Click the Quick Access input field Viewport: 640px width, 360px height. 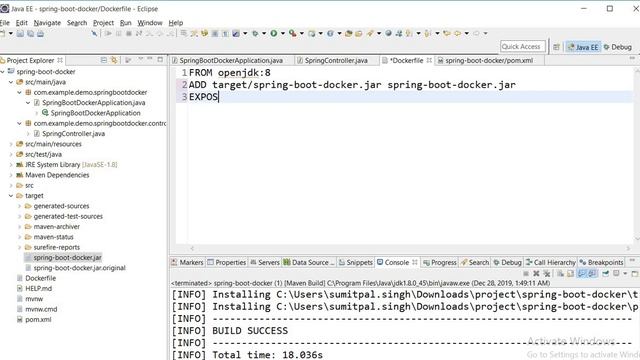point(522,47)
